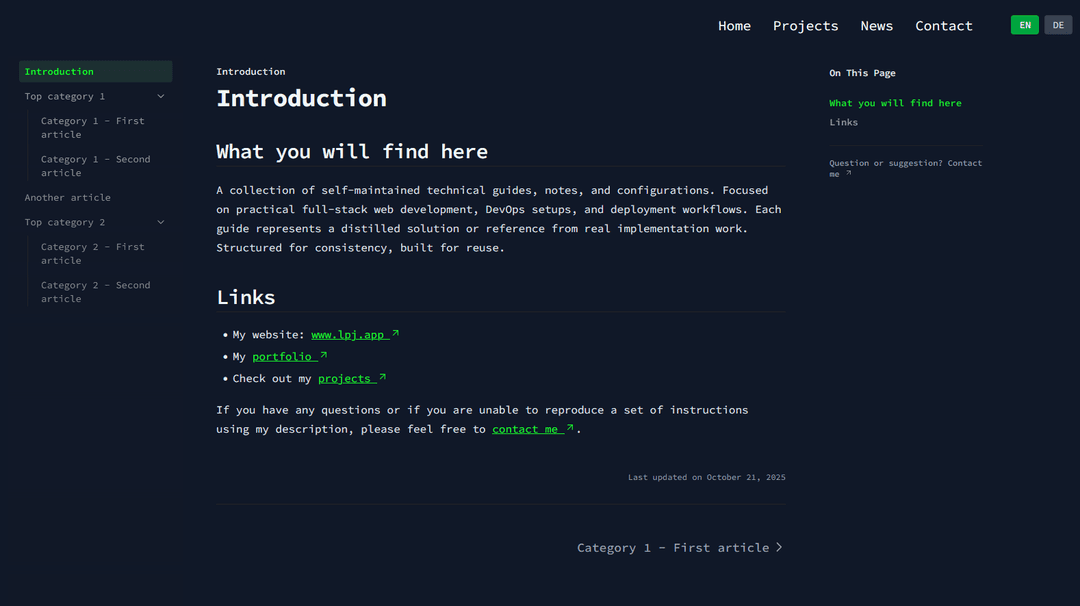
Task: Open the portfolio link
Action: pos(282,357)
